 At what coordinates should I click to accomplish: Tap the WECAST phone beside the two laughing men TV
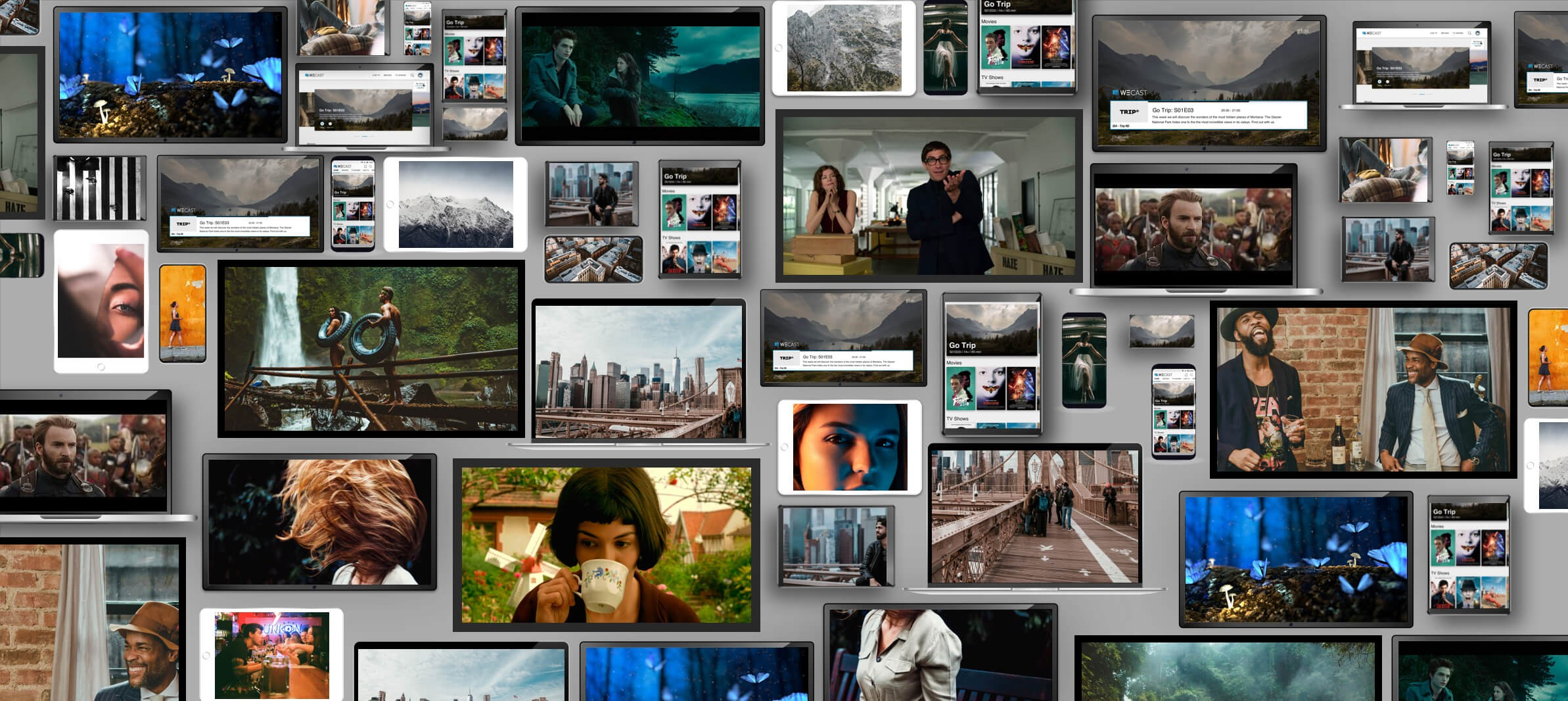[1174, 411]
